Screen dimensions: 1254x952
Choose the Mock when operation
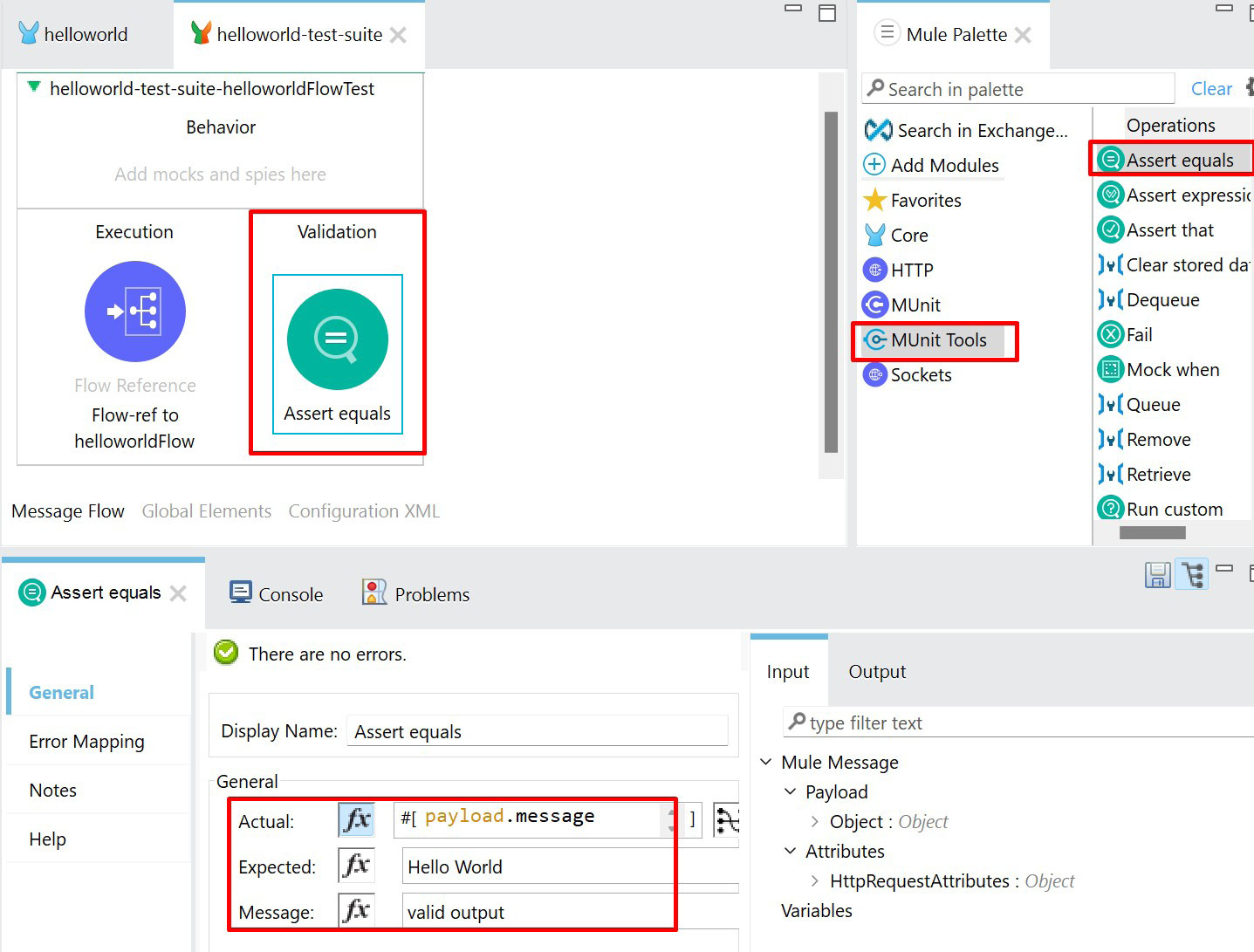pyautogui.click(x=1159, y=370)
